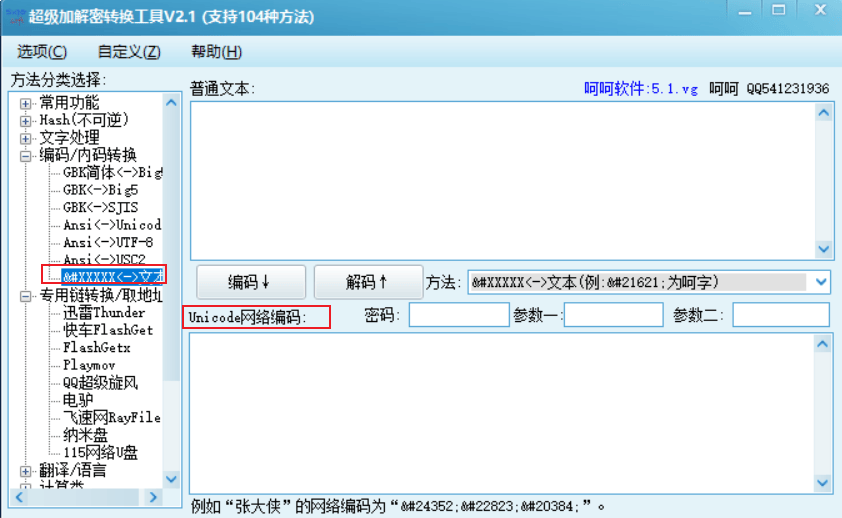Viewport: 842px width, 518px height.
Task: Close the 超级加解密转换工具 window
Action: (820, 11)
